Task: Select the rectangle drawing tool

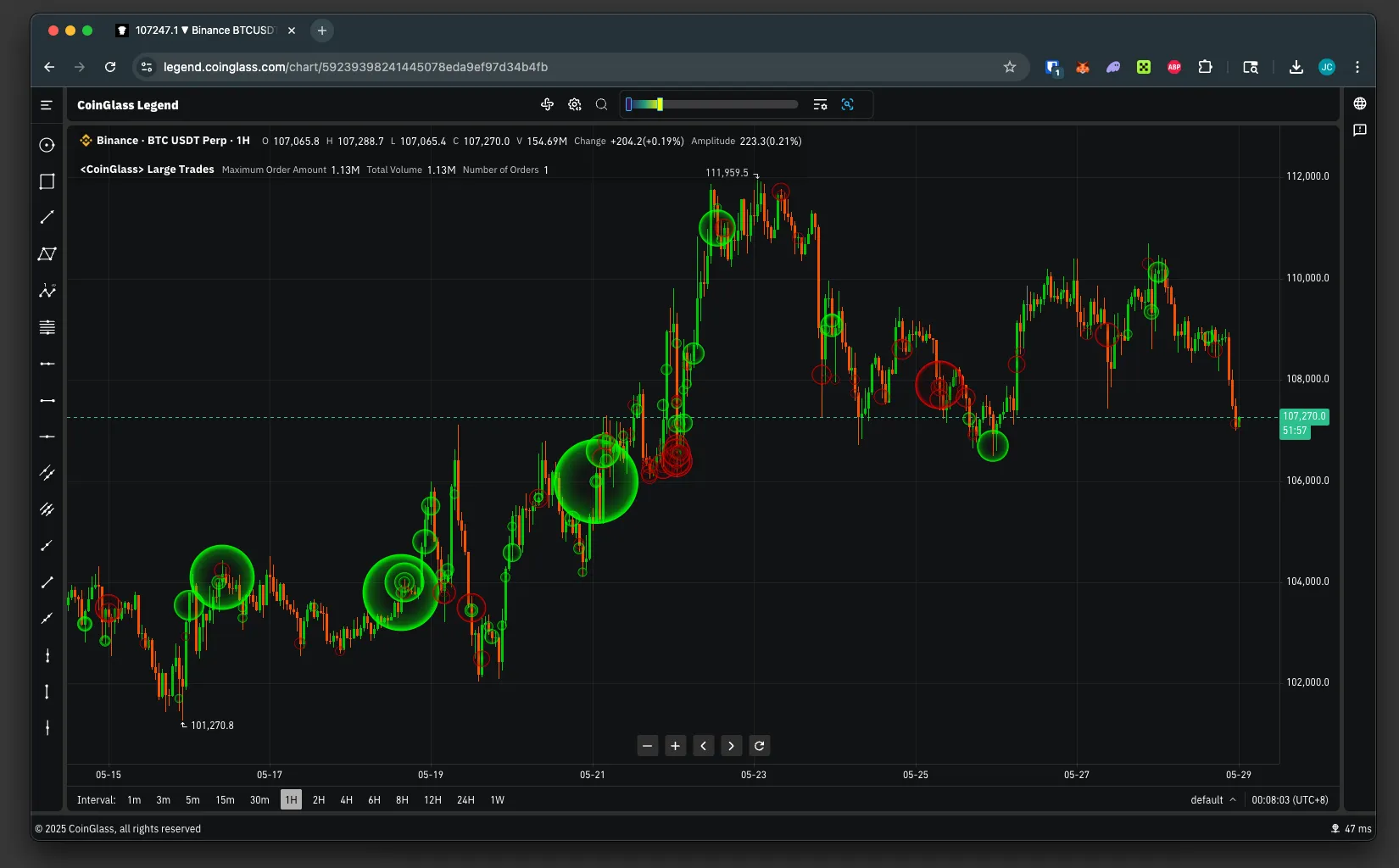Action: (47, 181)
